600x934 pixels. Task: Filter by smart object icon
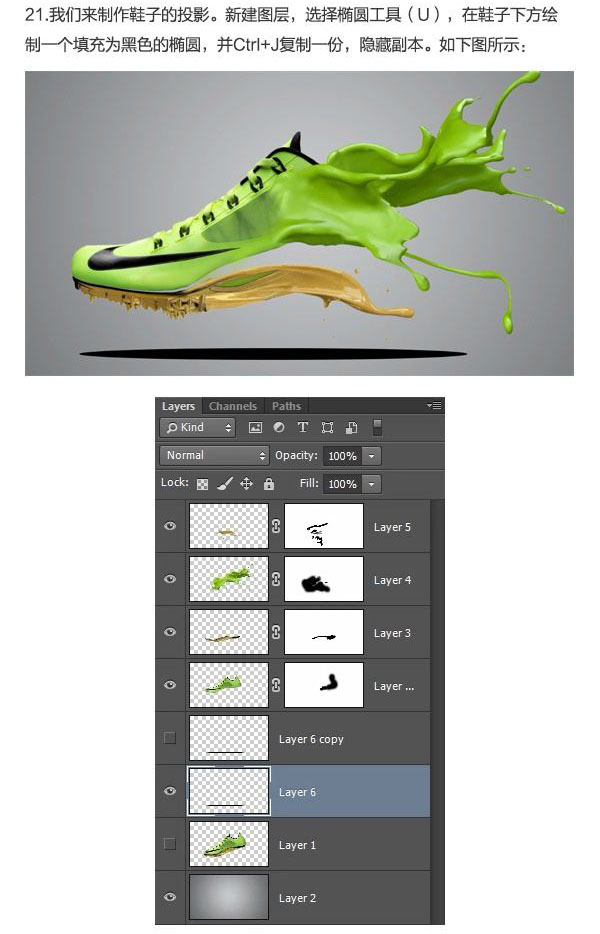point(352,427)
